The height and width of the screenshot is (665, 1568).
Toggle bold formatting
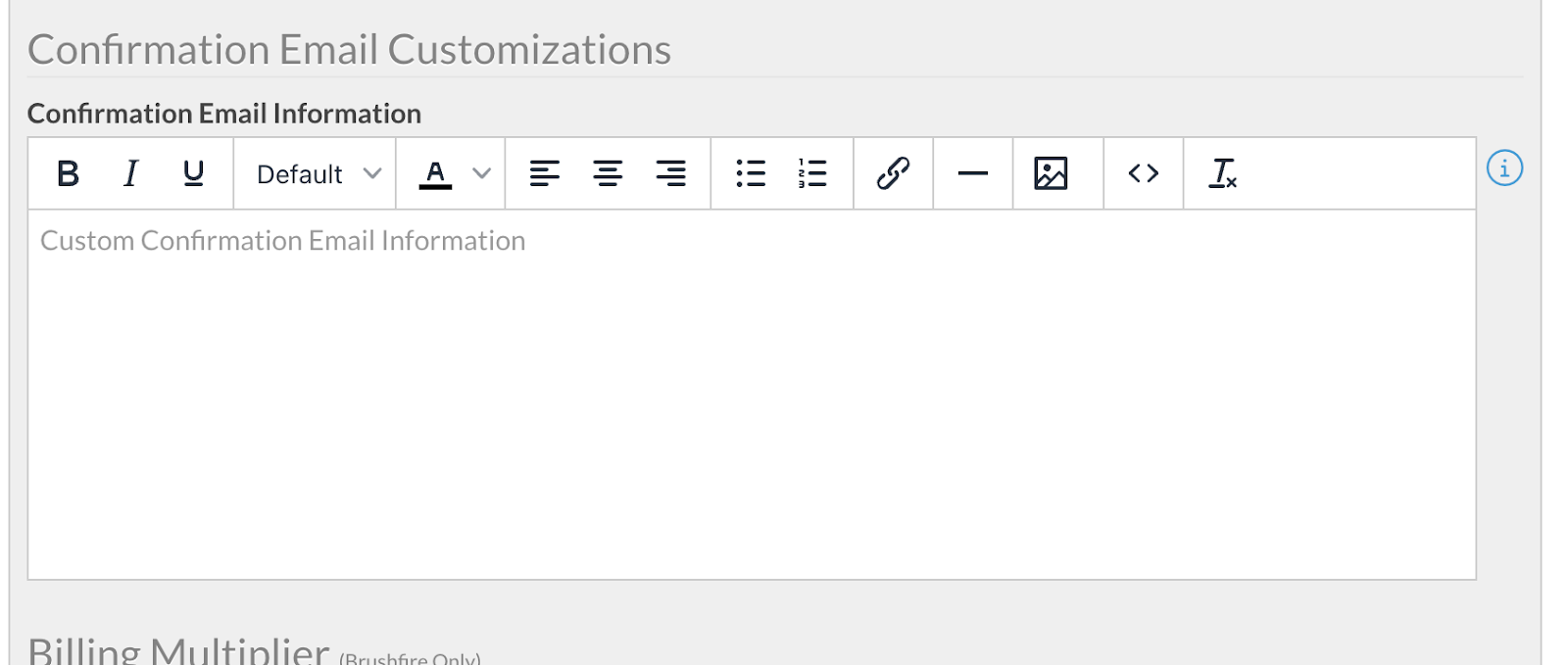tap(68, 173)
